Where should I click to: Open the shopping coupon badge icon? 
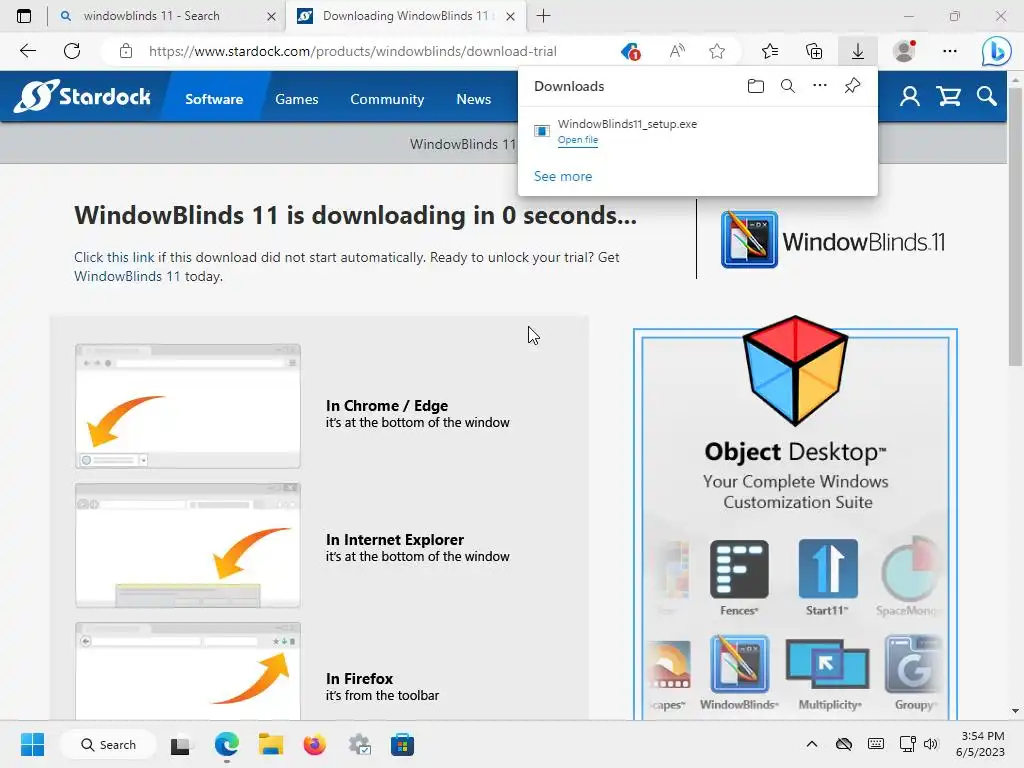pyautogui.click(x=630, y=51)
